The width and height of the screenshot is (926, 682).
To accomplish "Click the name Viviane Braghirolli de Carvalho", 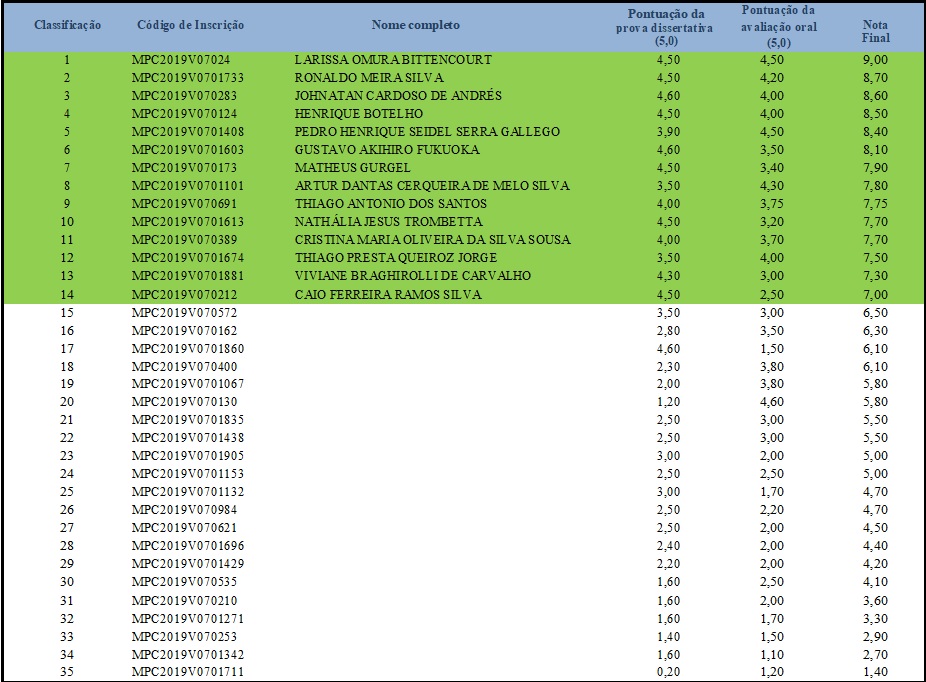I will [413, 276].
